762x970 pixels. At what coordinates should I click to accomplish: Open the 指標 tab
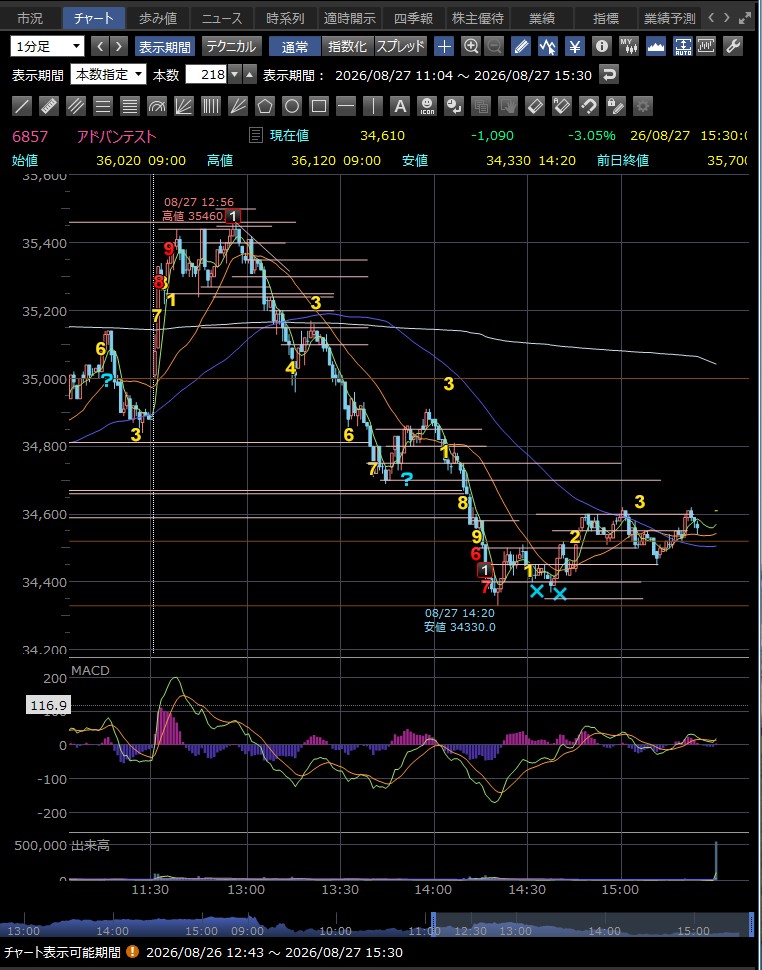[606, 19]
